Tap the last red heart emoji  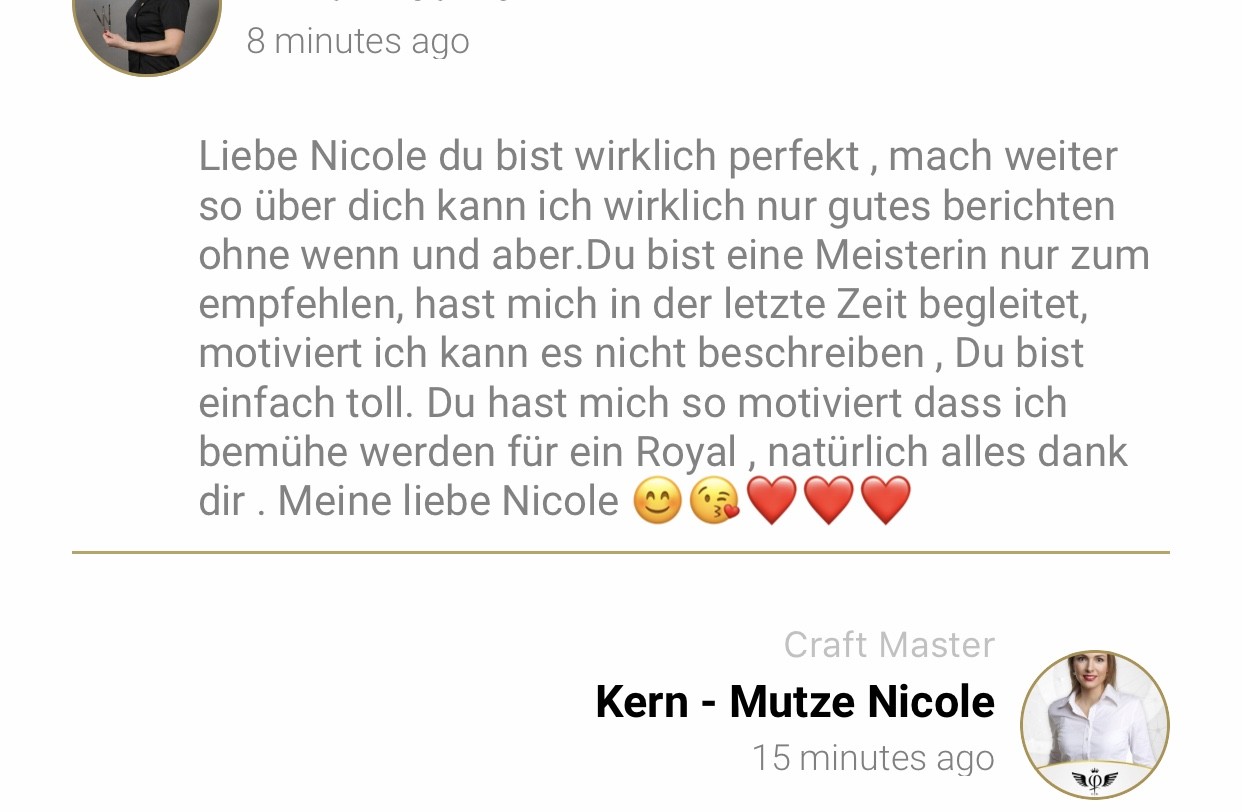point(886,501)
